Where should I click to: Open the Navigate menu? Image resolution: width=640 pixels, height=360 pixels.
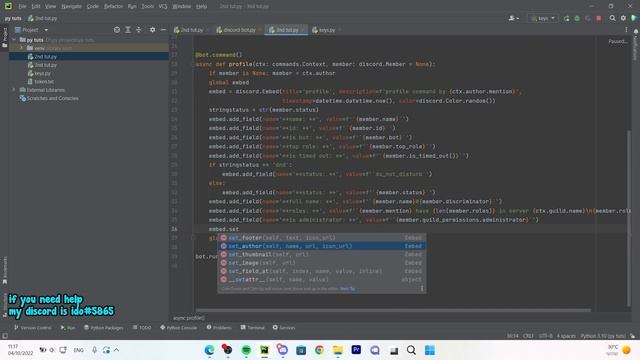(71, 6)
